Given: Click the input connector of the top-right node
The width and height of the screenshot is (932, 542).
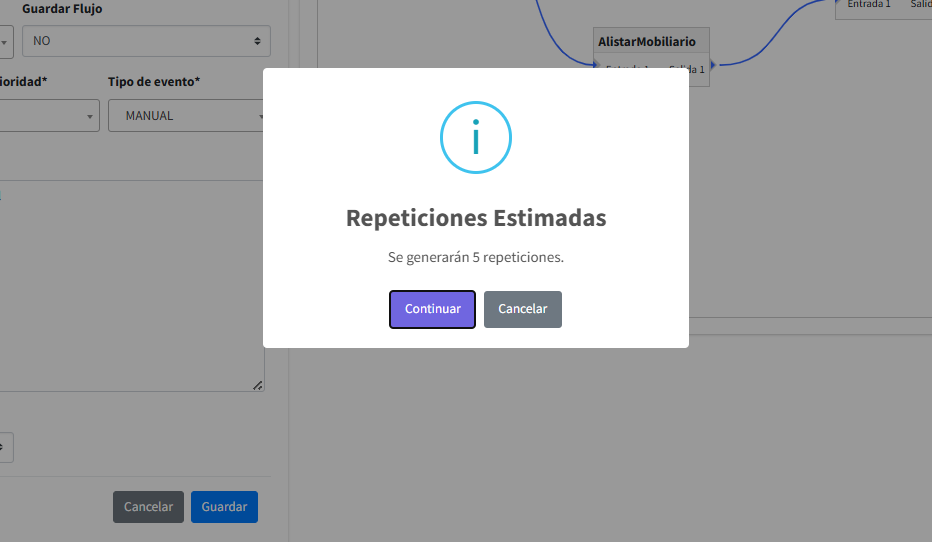Looking at the screenshot, I should click(838, 3).
